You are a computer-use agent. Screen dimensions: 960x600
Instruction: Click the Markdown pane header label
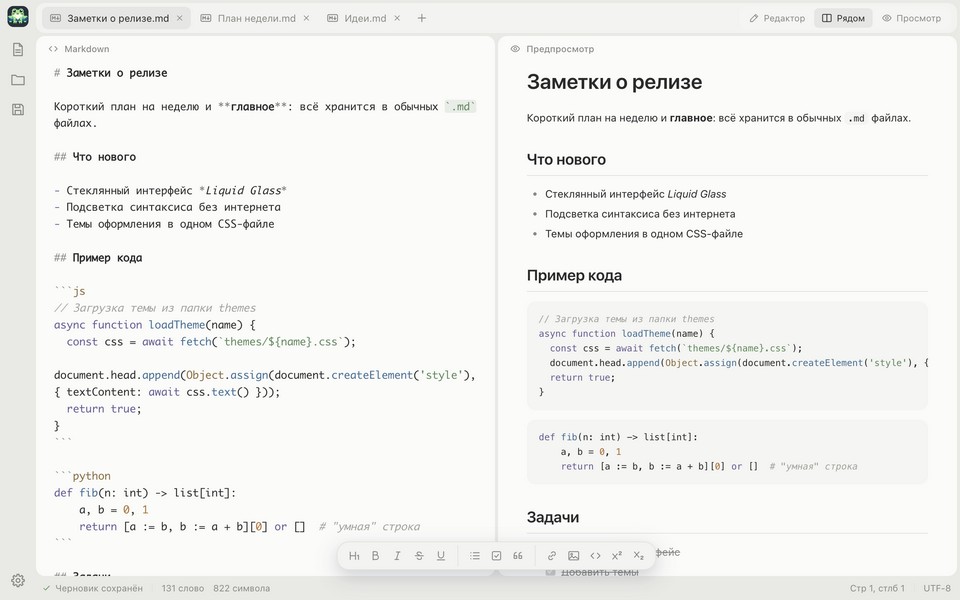click(86, 49)
